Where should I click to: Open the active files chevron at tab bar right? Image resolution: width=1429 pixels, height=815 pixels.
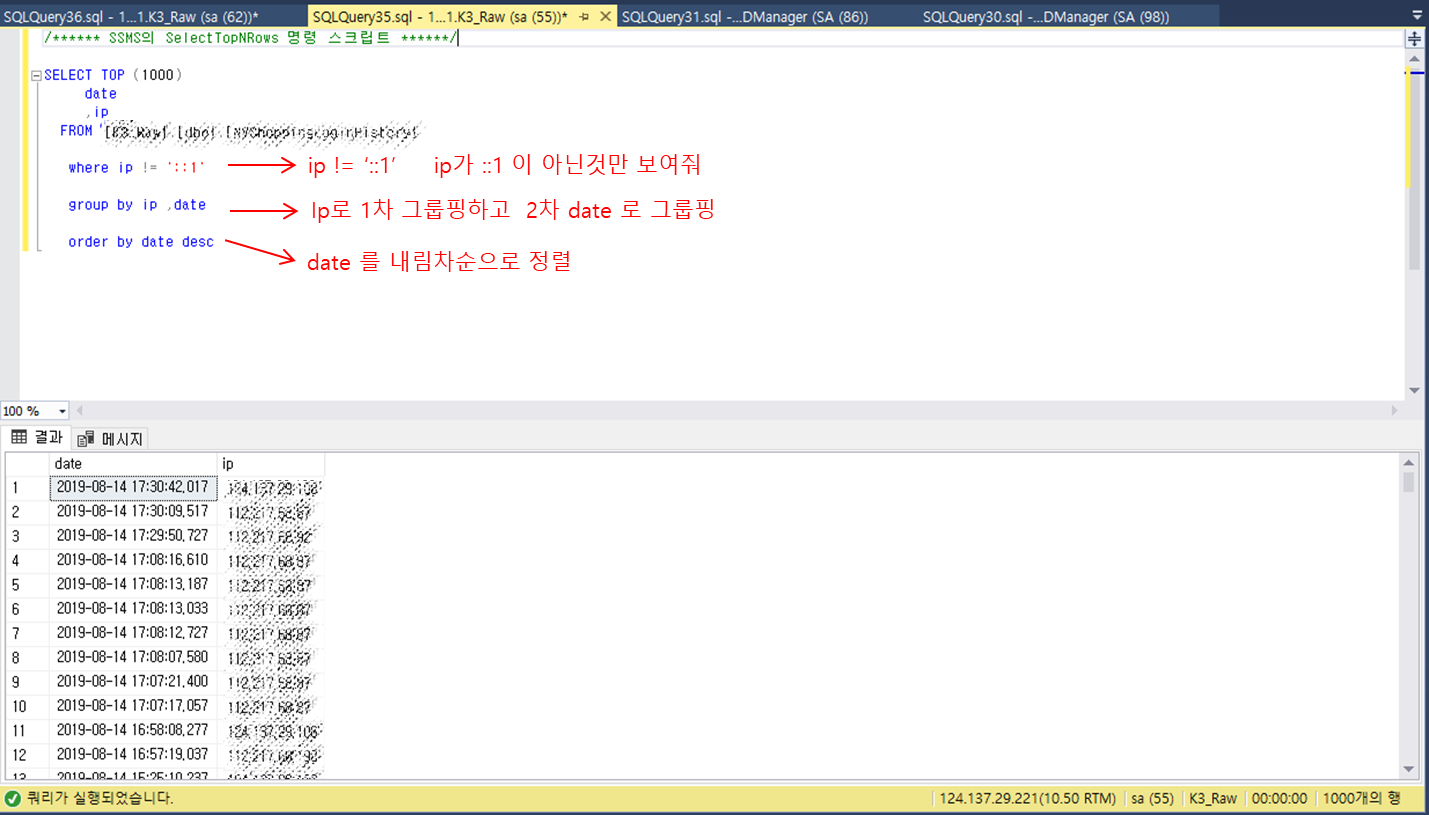pyautogui.click(x=1417, y=16)
